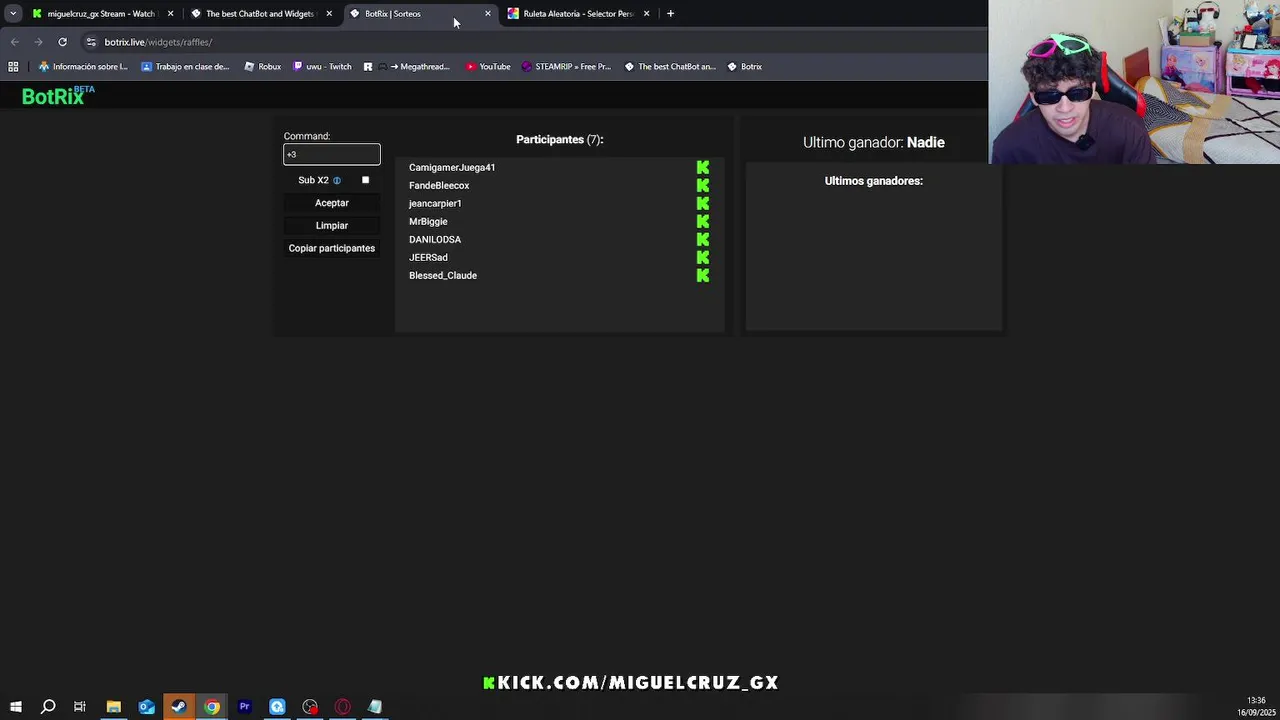Open the site information icon in address bar
Viewport: 1280px width, 720px height.
click(x=91, y=42)
